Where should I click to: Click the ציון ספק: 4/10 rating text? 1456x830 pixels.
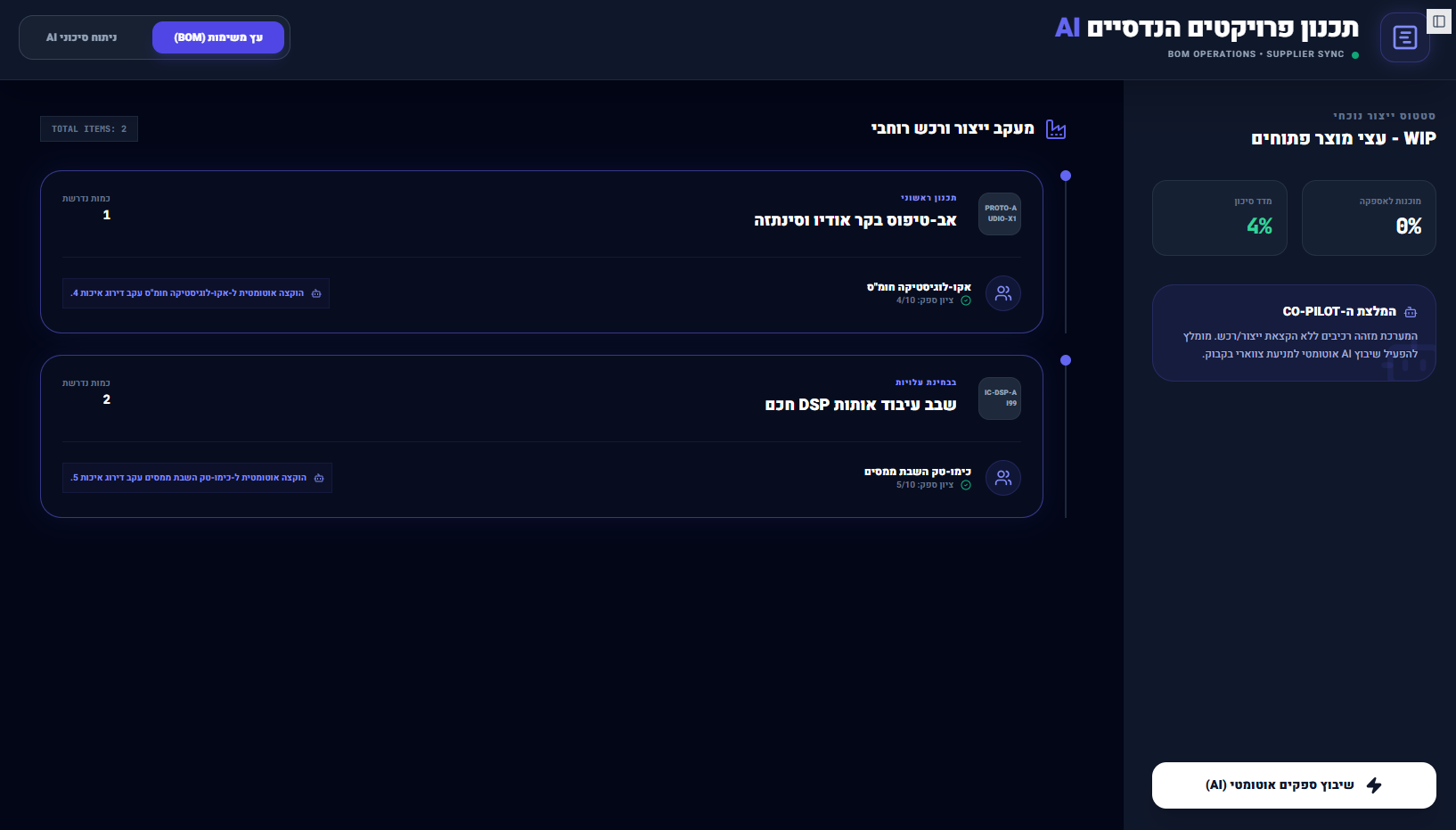click(x=925, y=300)
